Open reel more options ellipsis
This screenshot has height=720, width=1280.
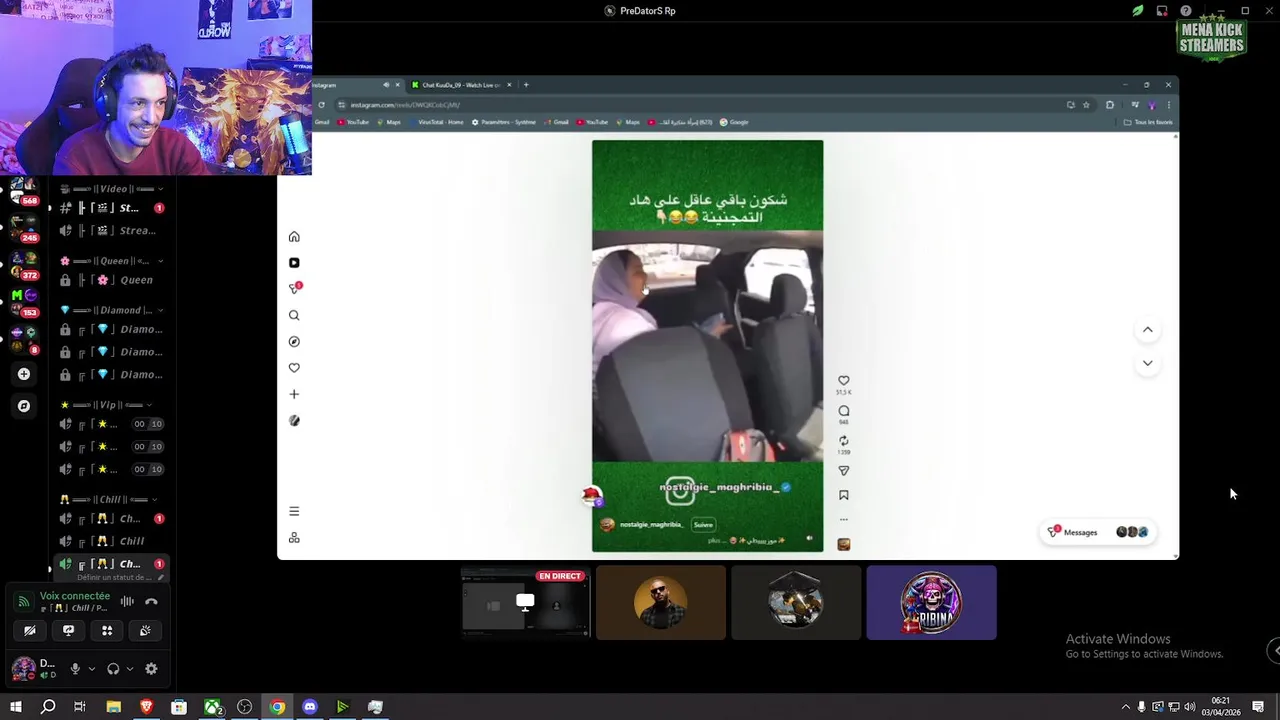coord(844,519)
